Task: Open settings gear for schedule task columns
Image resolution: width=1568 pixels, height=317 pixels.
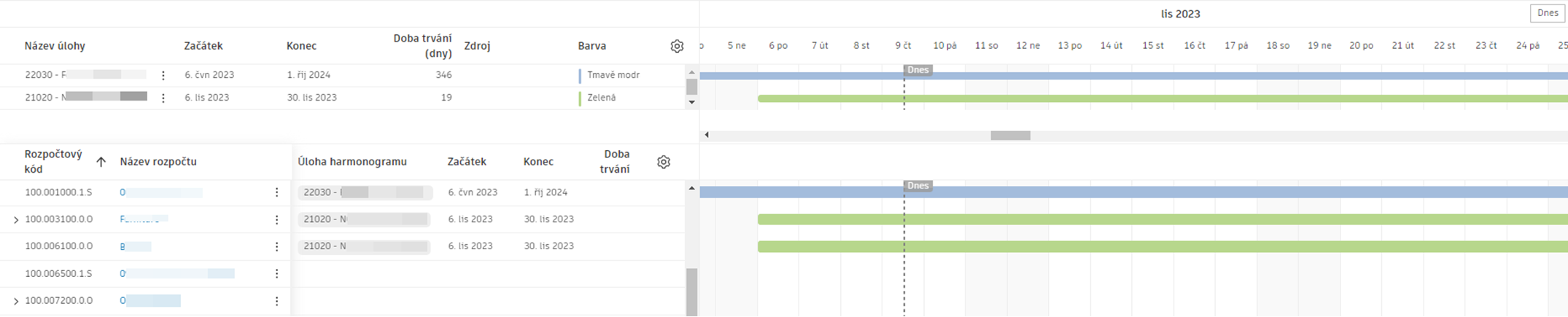Action: pos(677,46)
